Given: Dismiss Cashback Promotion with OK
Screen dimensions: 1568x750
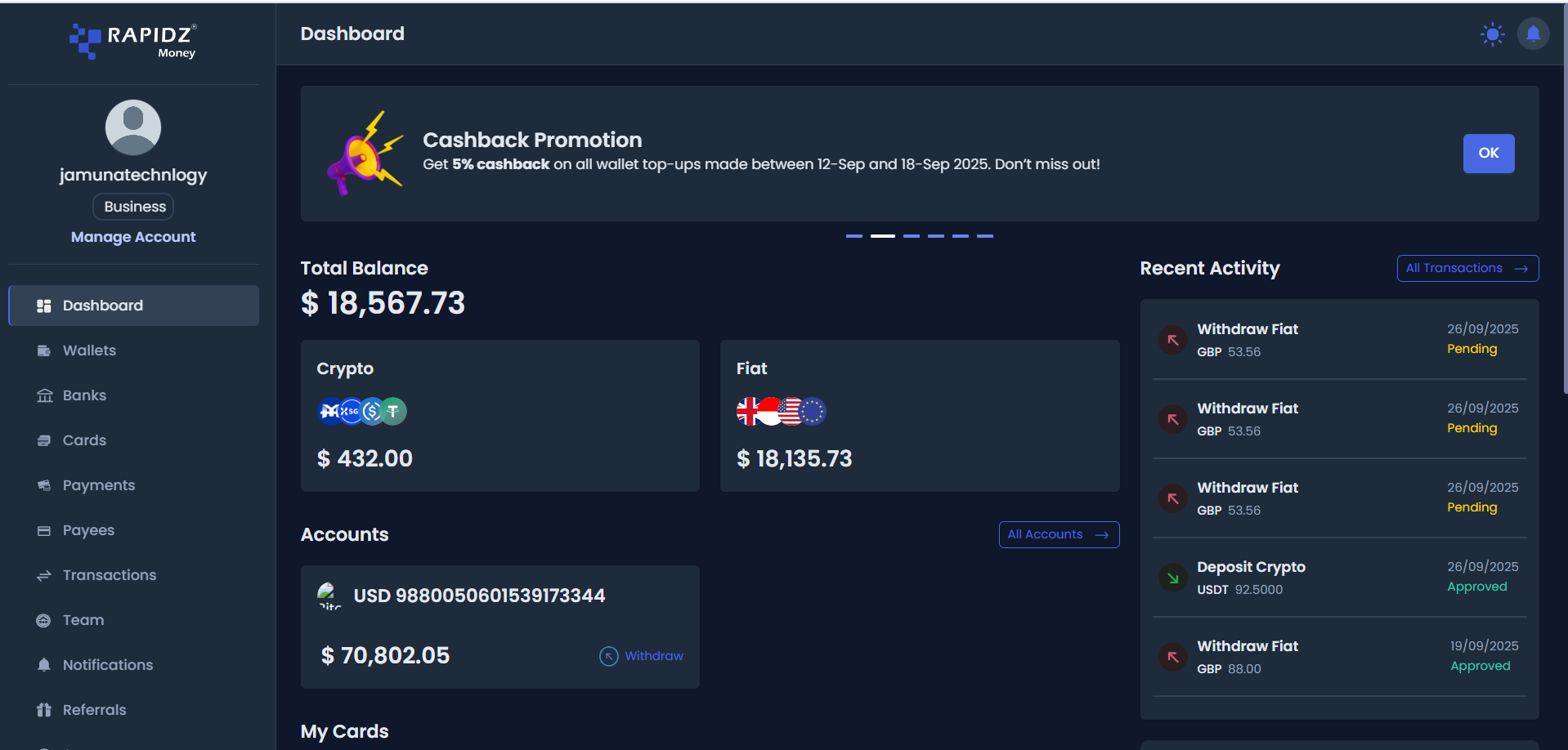Looking at the screenshot, I should coord(1489,154).
